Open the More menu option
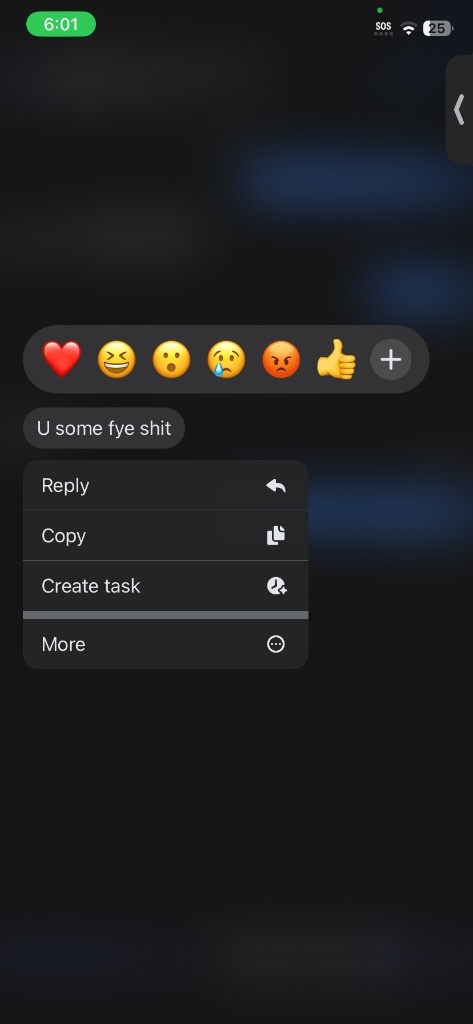Viewport: 473px width, 1024px height. pyautogui.click(x=165, y=644)
